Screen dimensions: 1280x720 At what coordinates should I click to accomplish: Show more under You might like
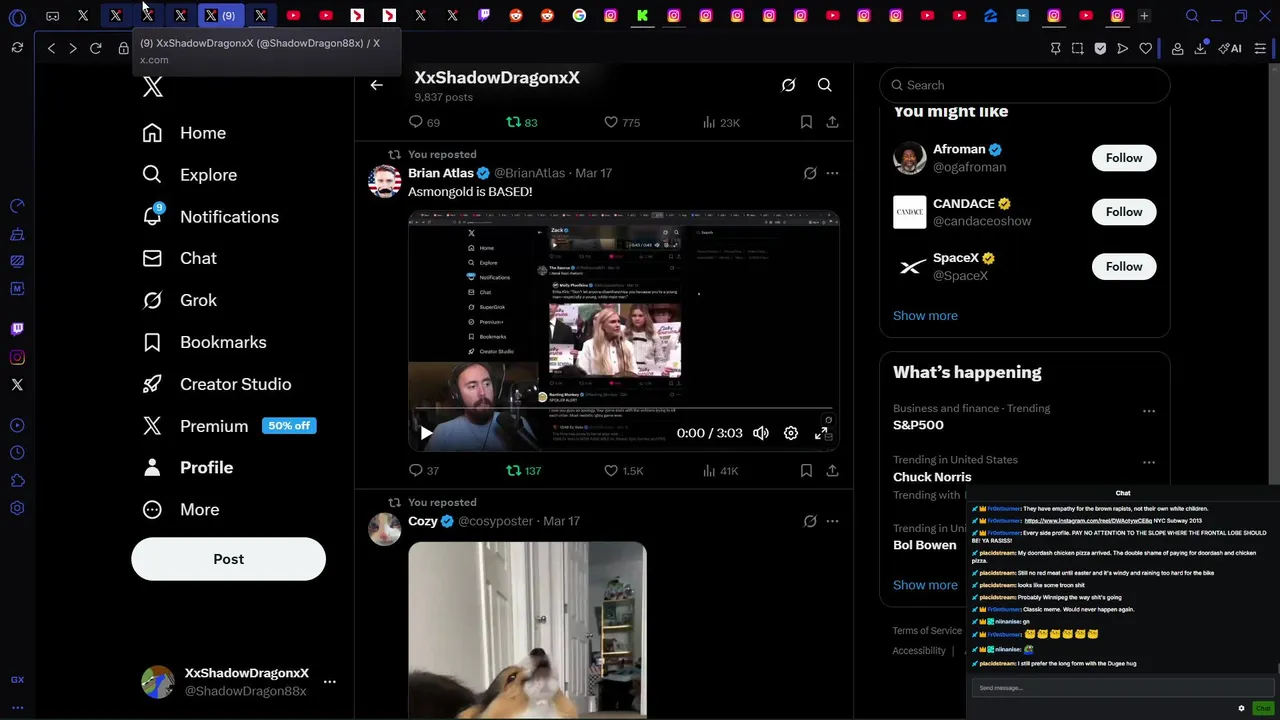[925, 316]
